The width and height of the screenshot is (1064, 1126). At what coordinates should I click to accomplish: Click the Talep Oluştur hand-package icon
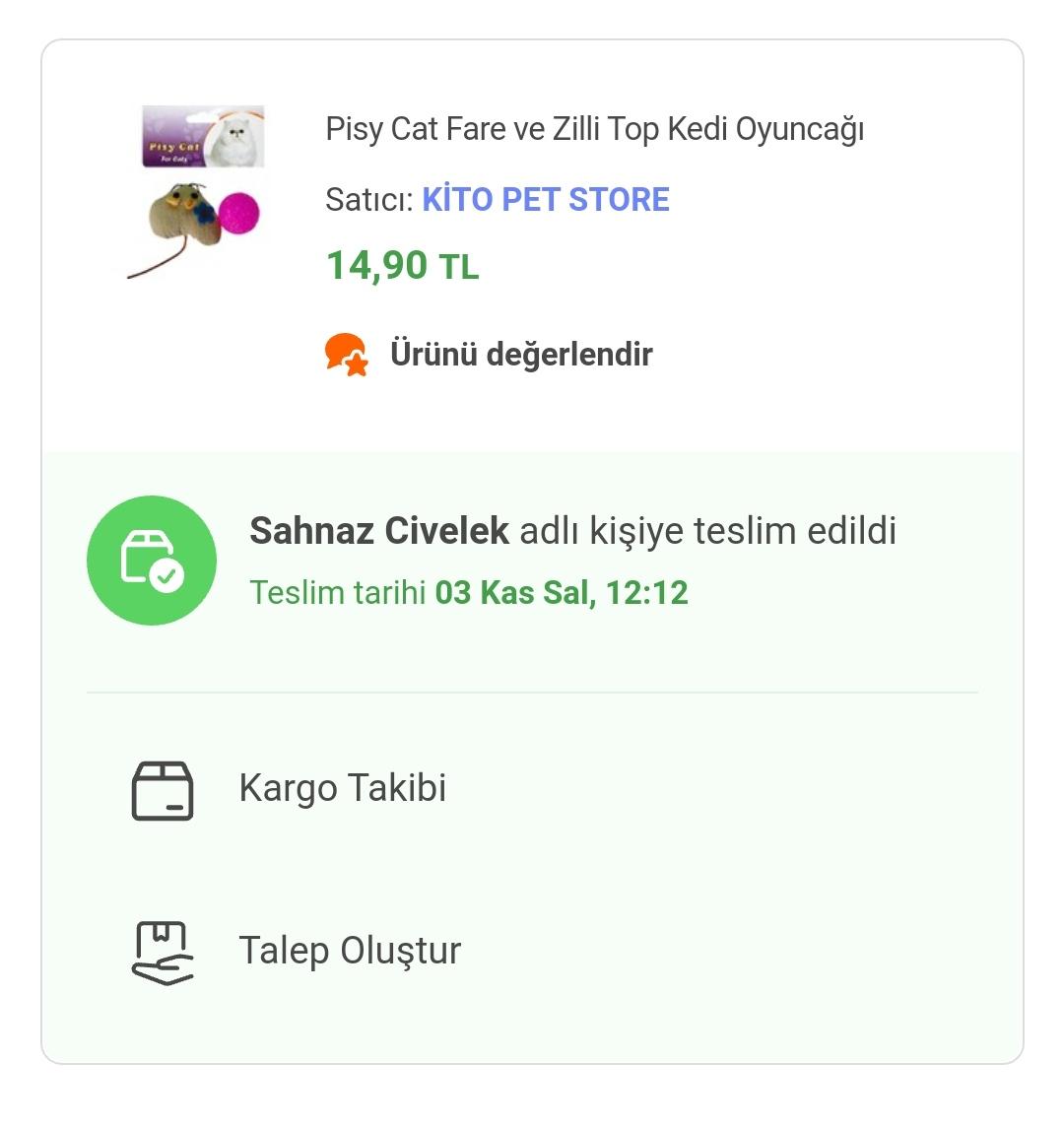(x=163, y=953)
